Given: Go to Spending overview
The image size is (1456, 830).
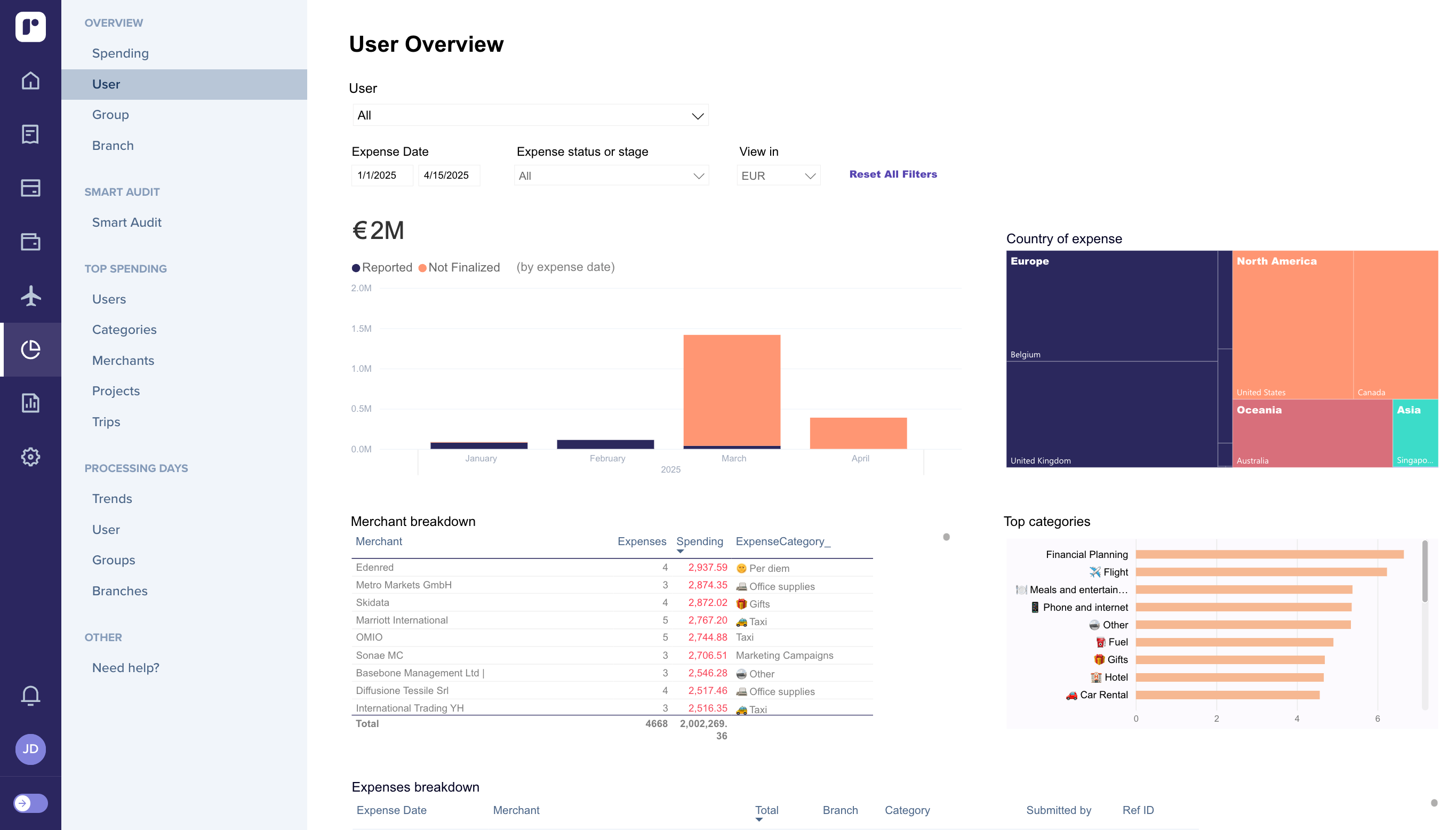Looking at the screenshot, I should coord(120,53).
